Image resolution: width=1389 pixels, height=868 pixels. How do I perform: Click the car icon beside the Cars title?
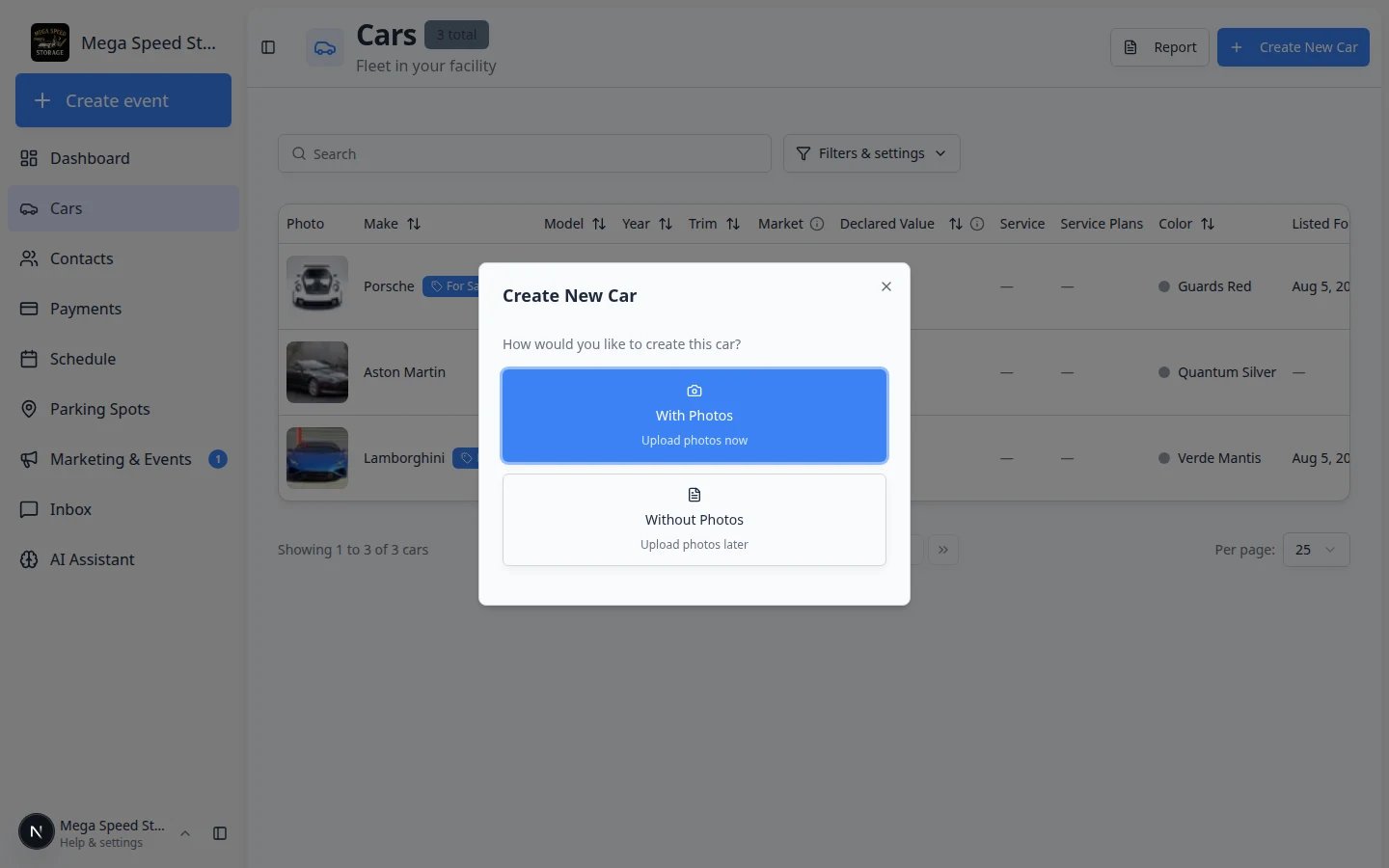coord(325,47)
